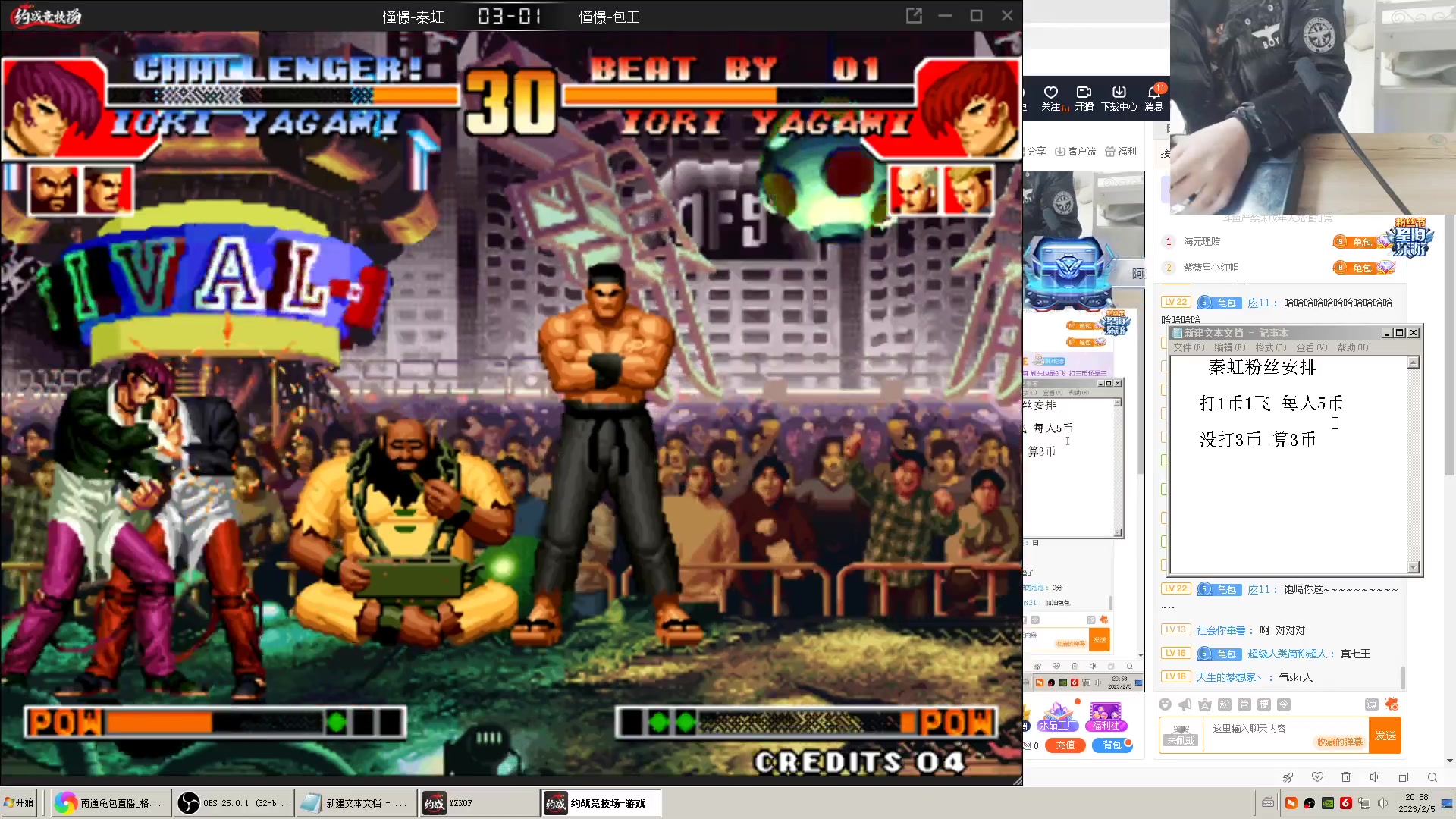Click the 客户端 client download link
The image size is (1456, 819).
click(x=1075, y=152)
